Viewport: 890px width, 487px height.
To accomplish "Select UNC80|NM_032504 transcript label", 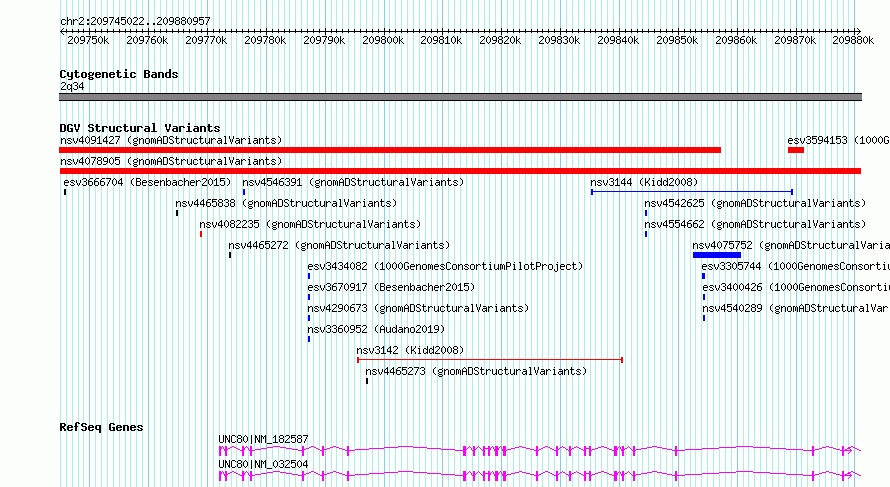I will pos(263,464).
